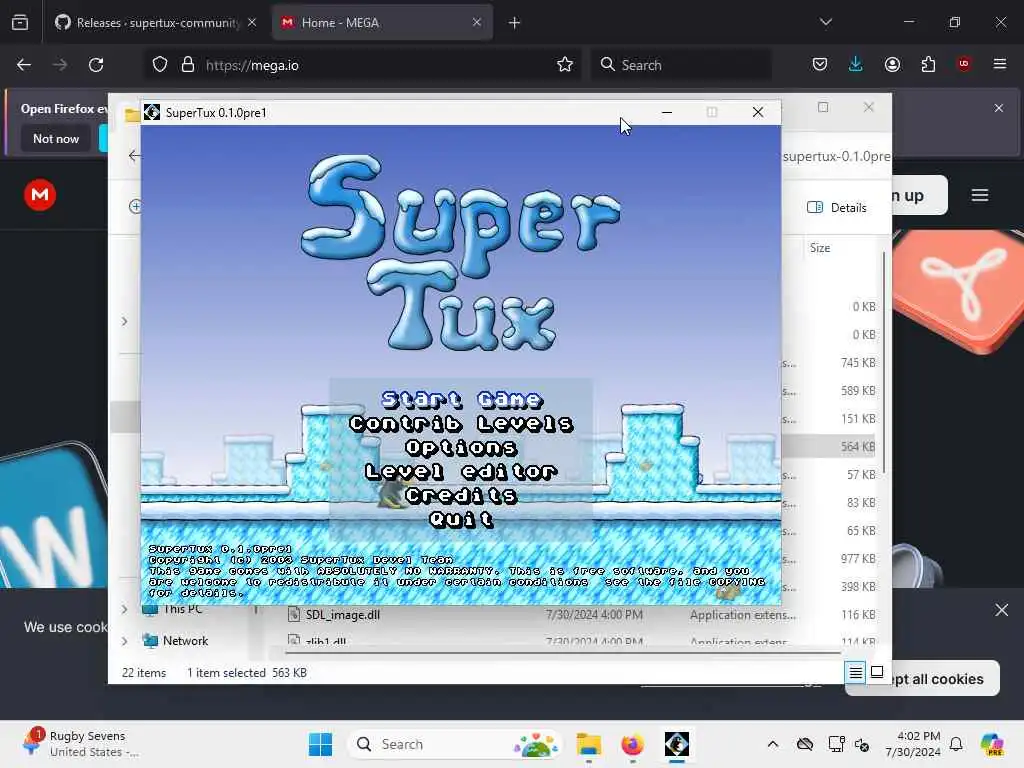The image size is (1024, 768).
Task: Click the MEGA logo
Action: pos(40,195)
